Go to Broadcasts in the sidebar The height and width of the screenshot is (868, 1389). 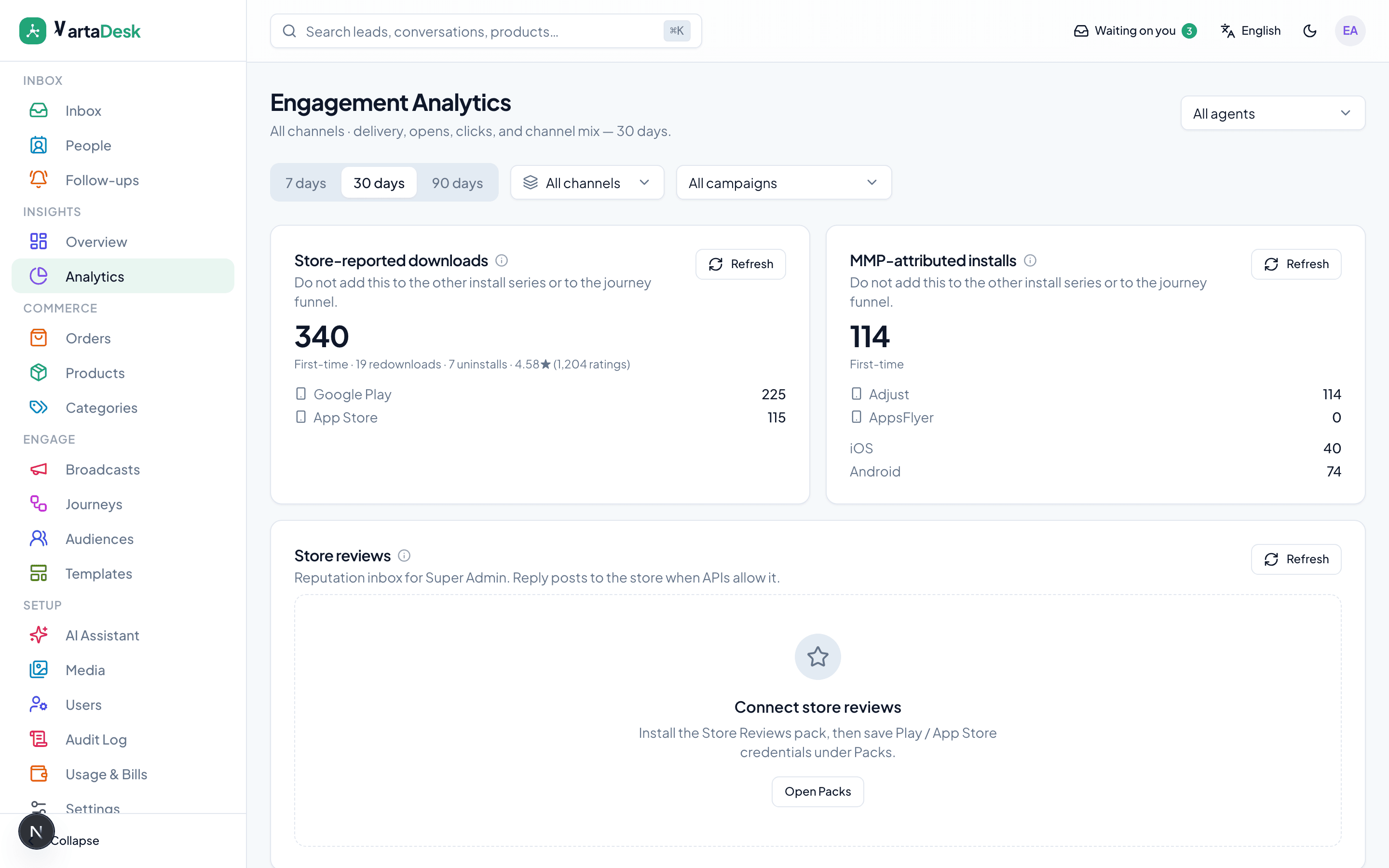click(123, 470)
